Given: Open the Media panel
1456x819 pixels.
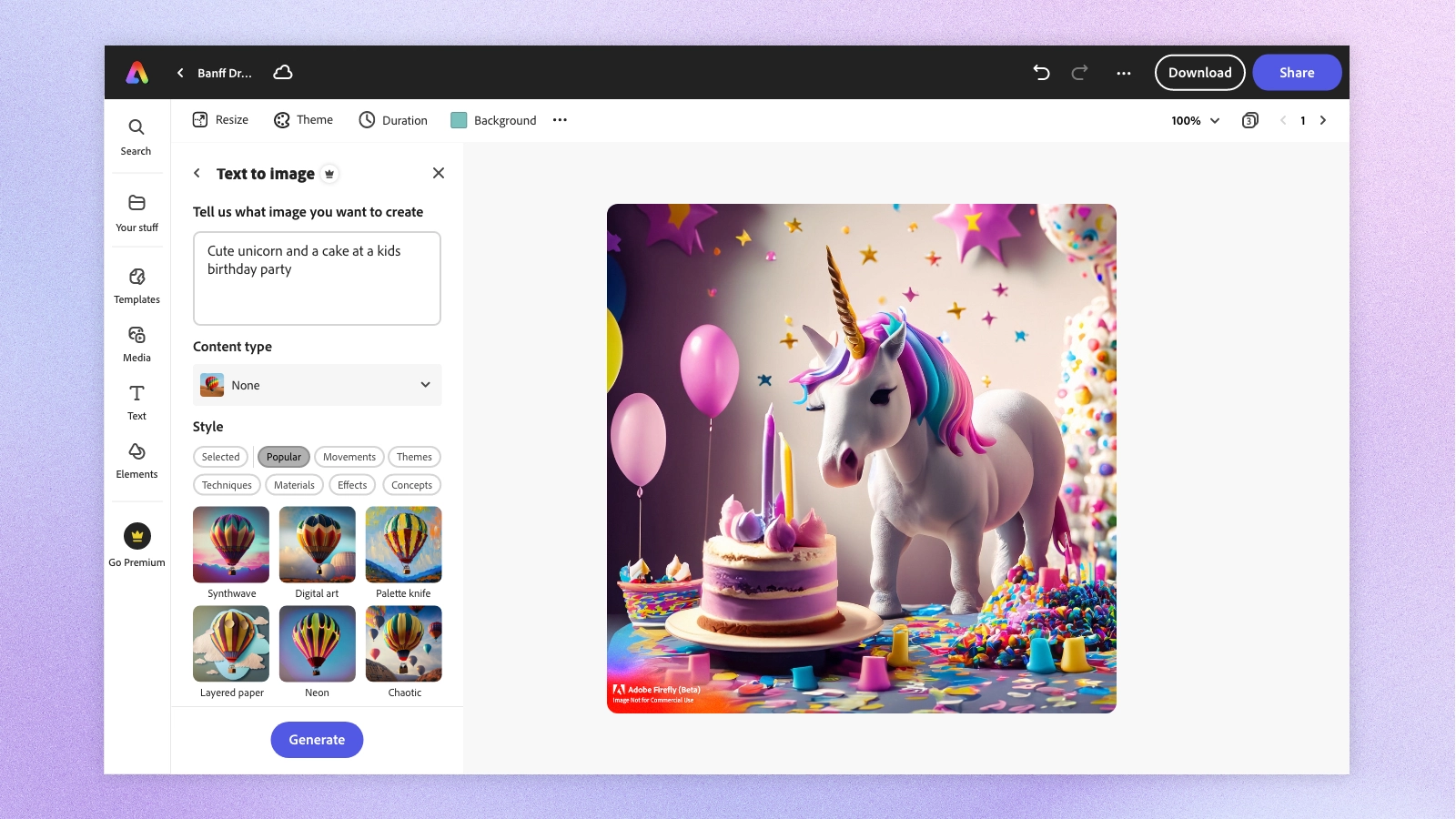Looking at the screenshot, I should [136, 344].
